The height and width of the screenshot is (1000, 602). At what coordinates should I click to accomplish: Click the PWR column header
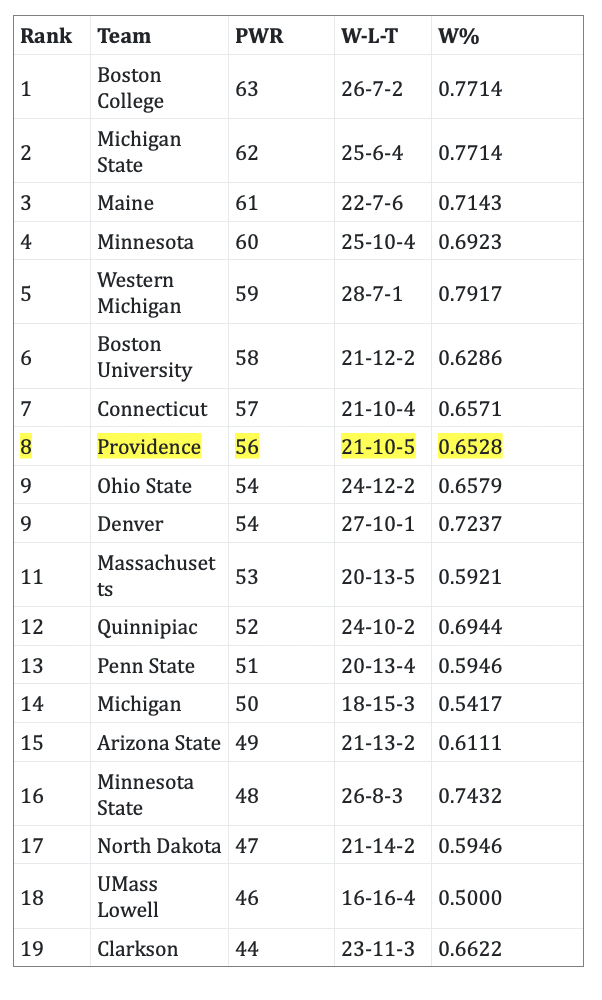(259, 36)
